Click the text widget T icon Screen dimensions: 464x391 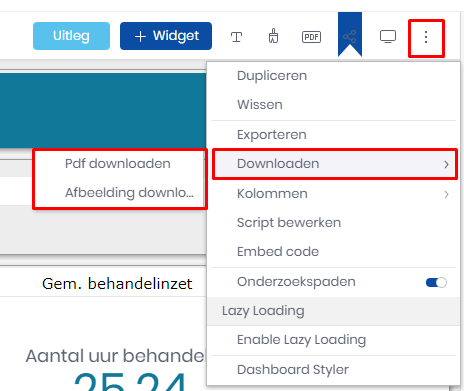[236, 37]
